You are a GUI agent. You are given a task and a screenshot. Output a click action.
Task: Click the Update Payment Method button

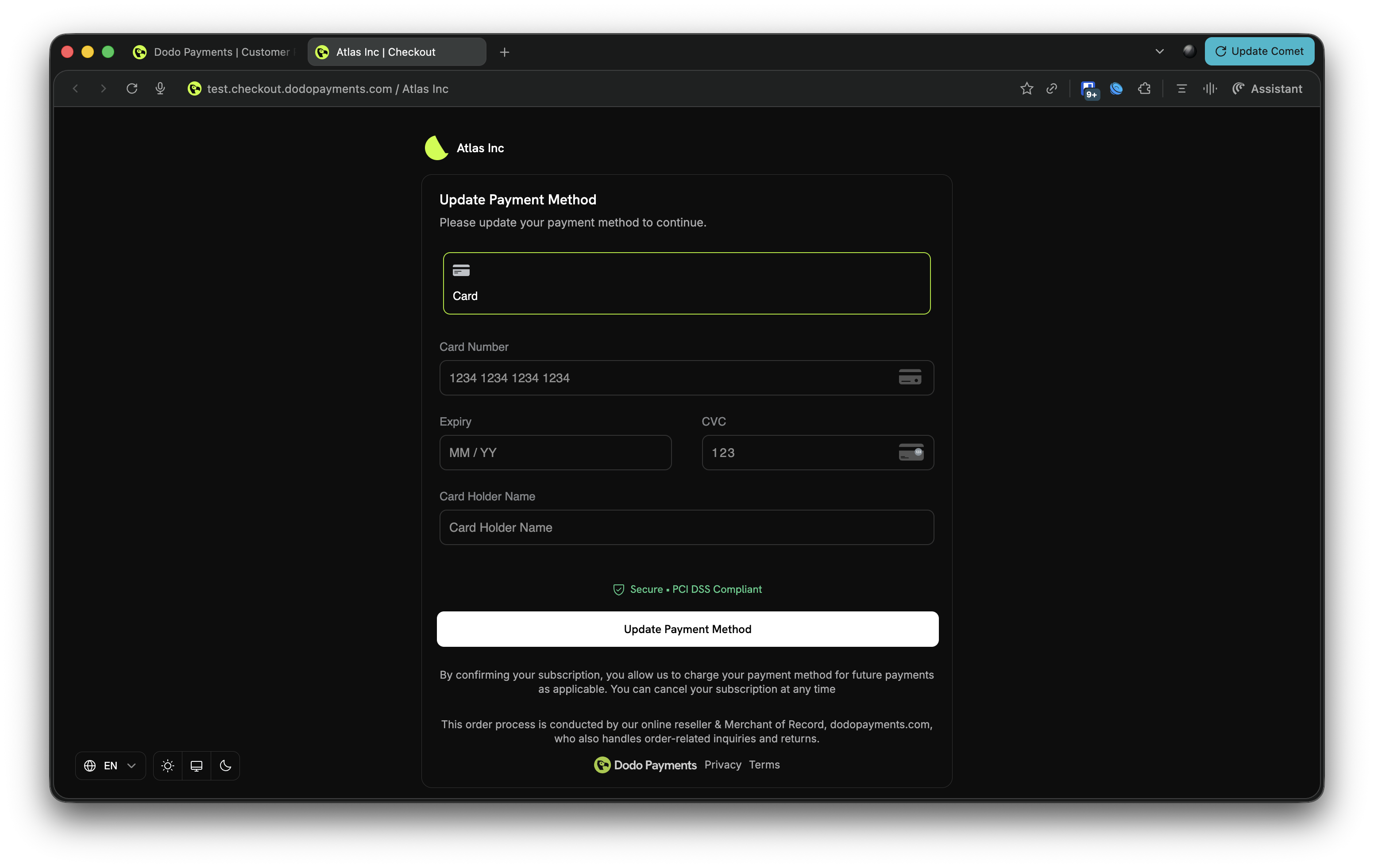[x=687, y=629]
